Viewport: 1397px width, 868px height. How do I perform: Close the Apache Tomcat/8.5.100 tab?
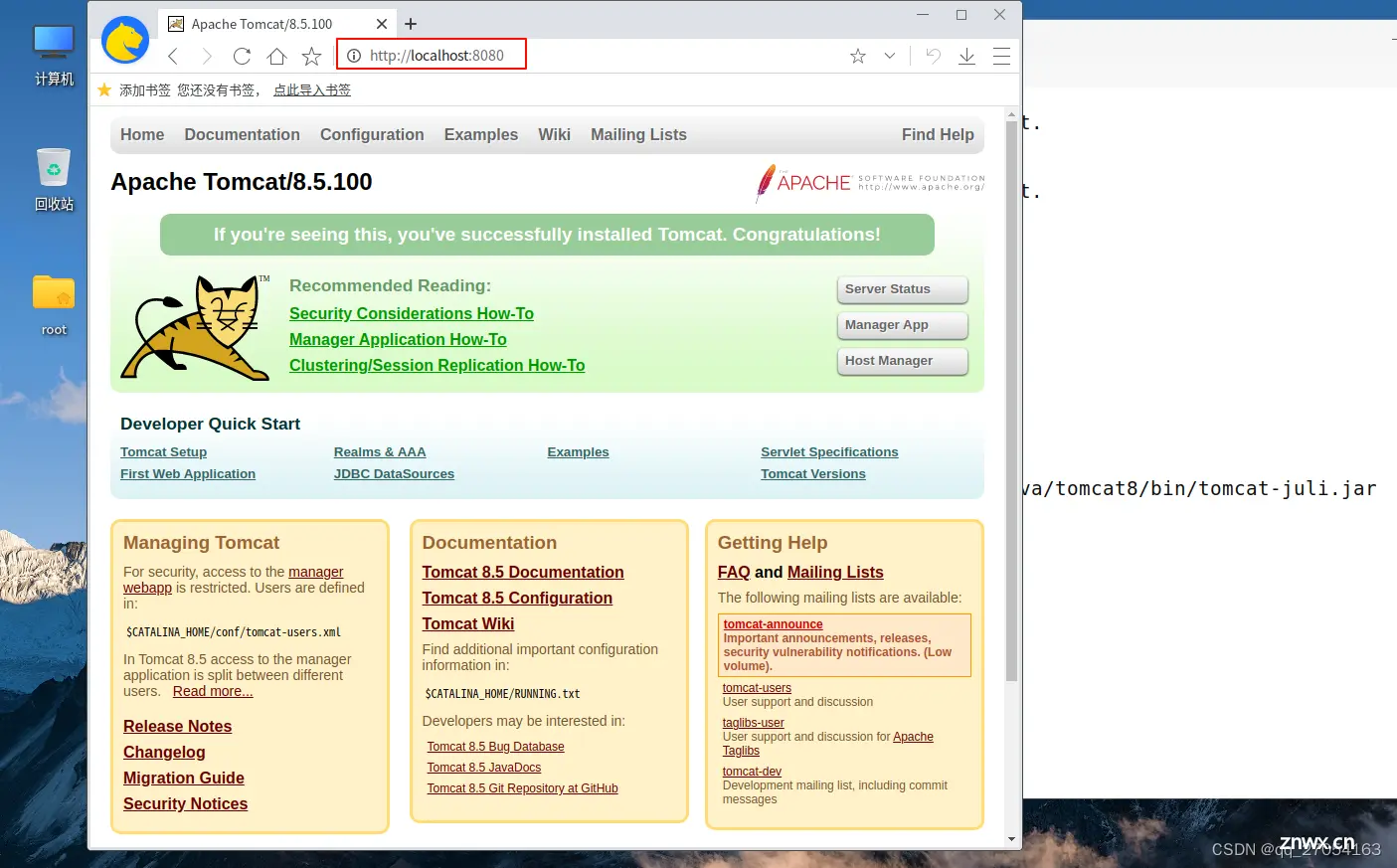[382, 24]
